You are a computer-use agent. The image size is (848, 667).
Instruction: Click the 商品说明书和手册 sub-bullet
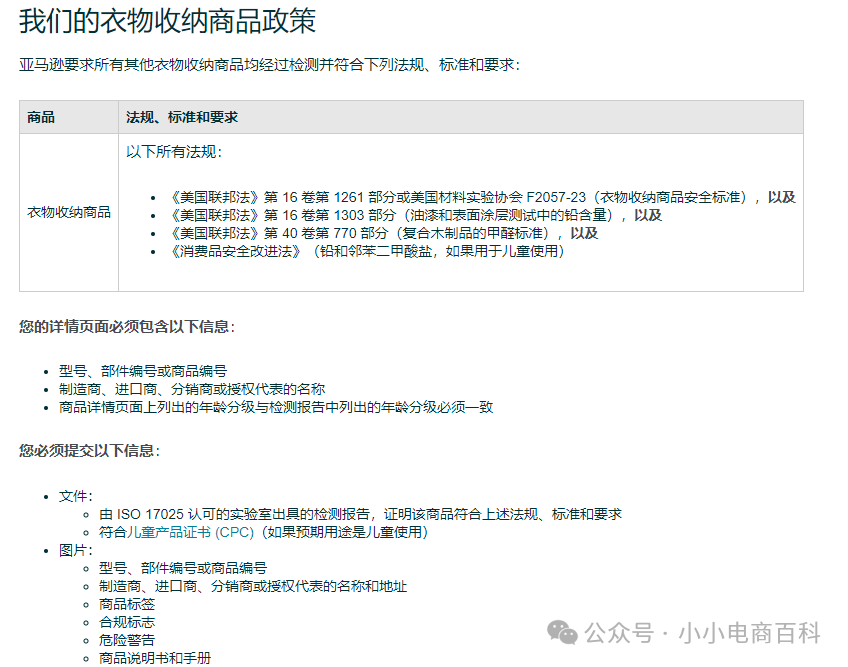pos(155,658)
